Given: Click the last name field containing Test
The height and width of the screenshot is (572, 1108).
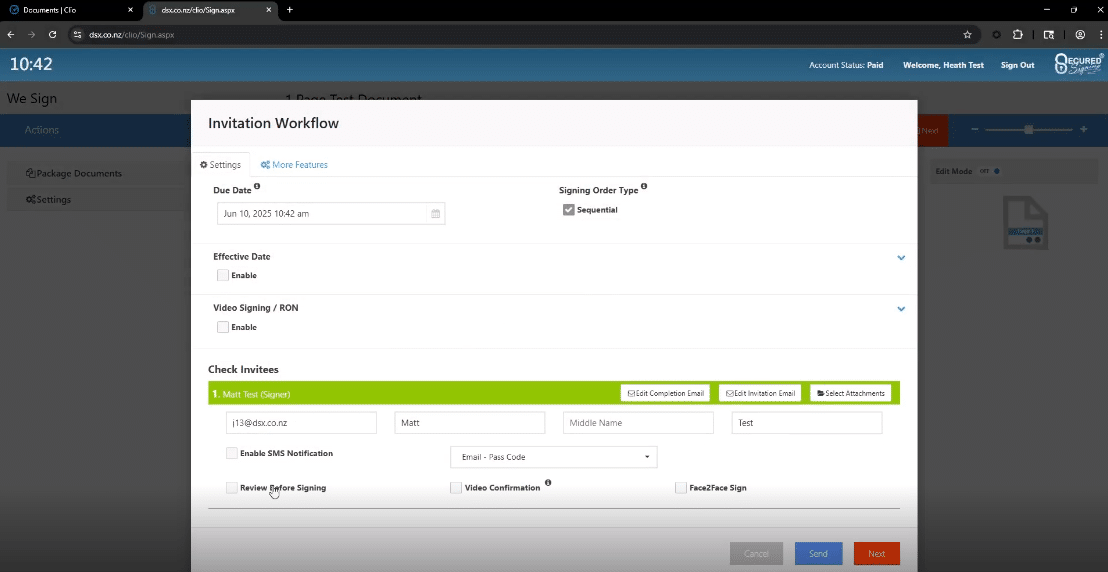Looking at the screenshot, I should point(807,423).
